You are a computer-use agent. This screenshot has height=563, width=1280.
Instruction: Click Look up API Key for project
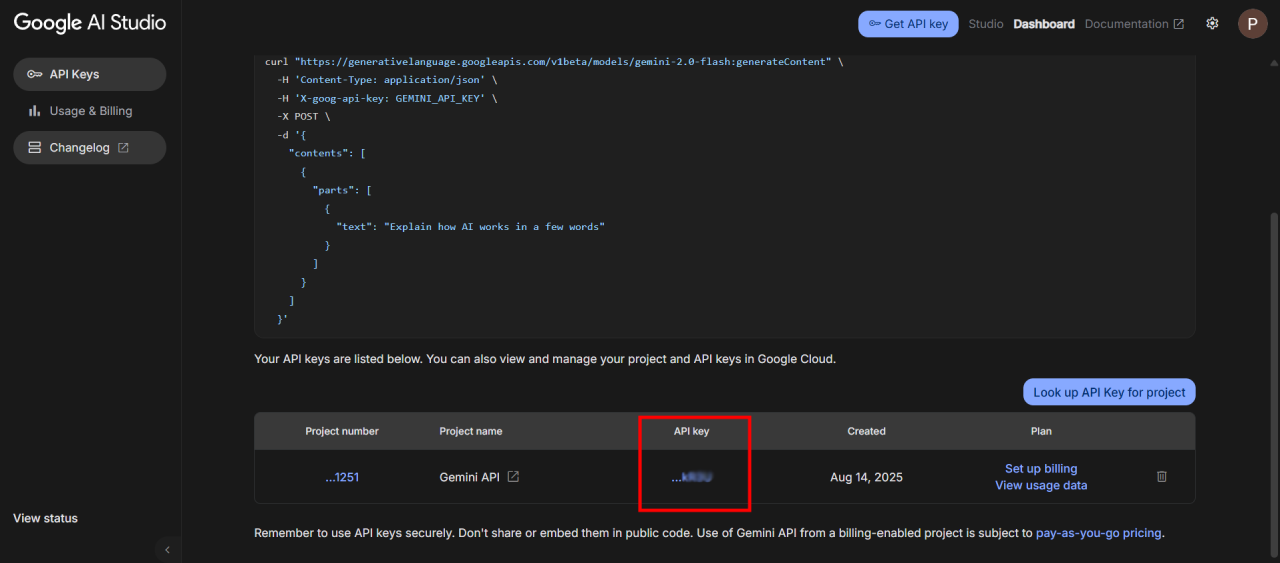click(1109, 392)
